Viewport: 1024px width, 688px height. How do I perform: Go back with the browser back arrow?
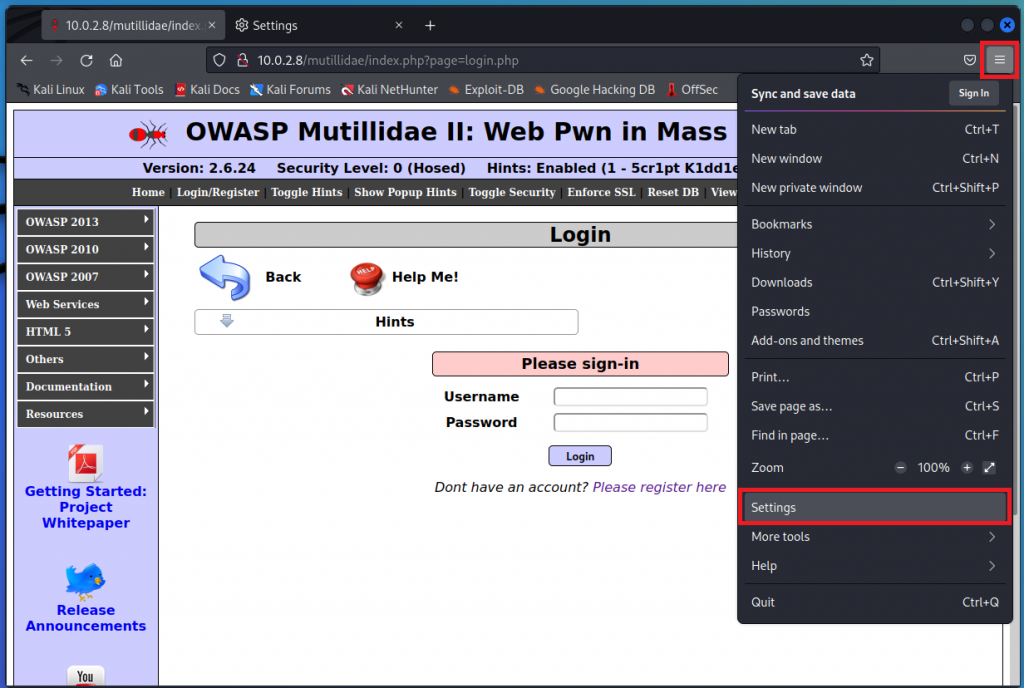click(x=26, y=61)
